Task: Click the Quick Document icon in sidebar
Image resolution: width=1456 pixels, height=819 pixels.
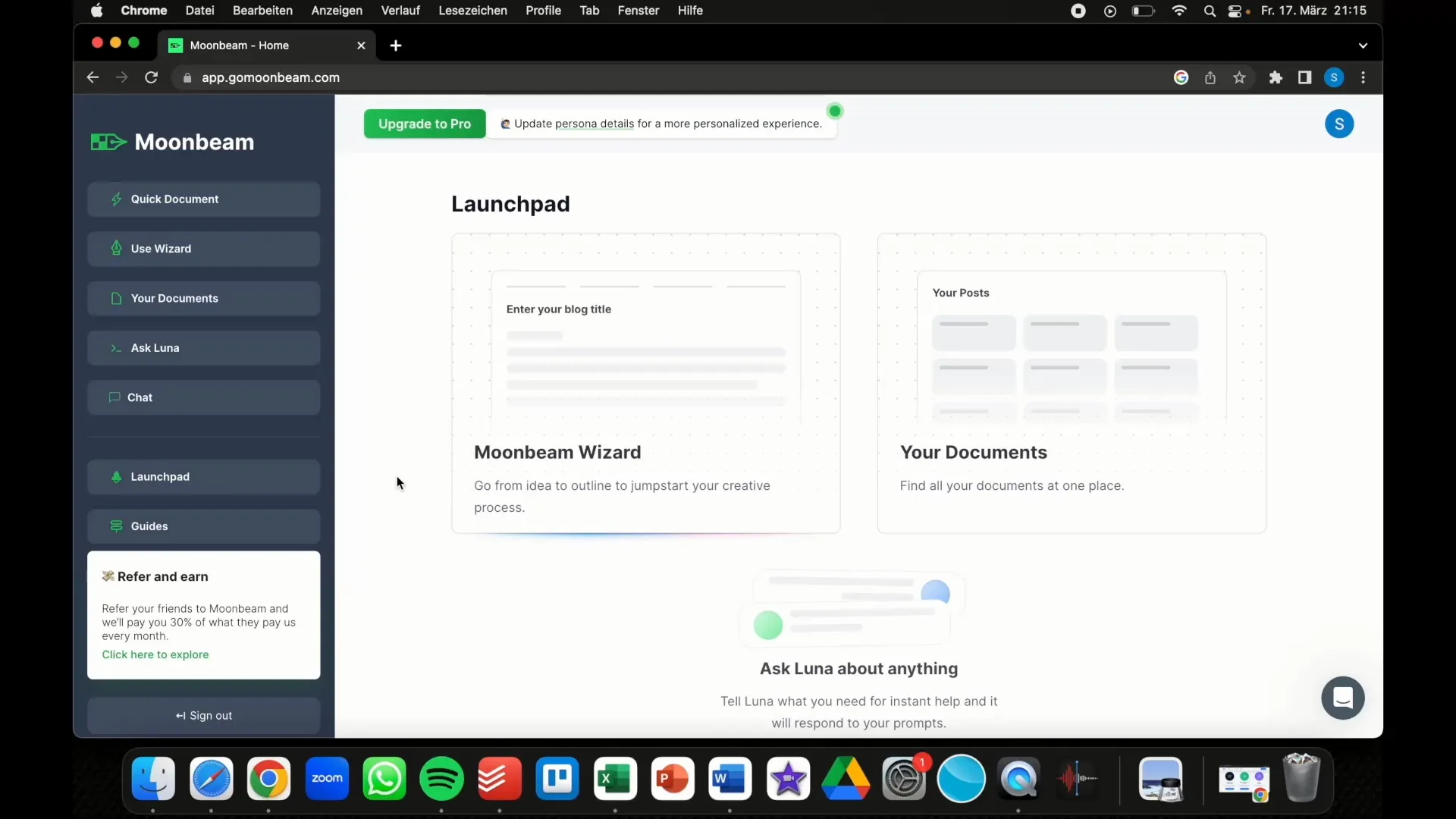Action: [115, 198]
